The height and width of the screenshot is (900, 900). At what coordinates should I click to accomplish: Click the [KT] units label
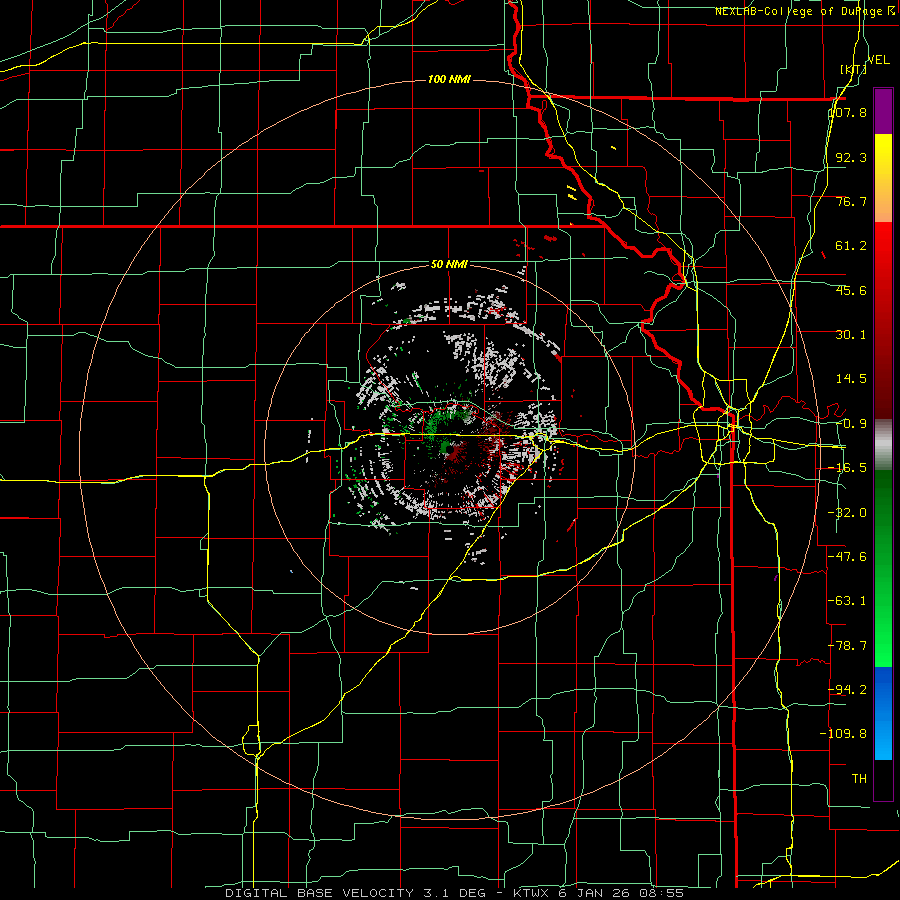pos(853,69)
